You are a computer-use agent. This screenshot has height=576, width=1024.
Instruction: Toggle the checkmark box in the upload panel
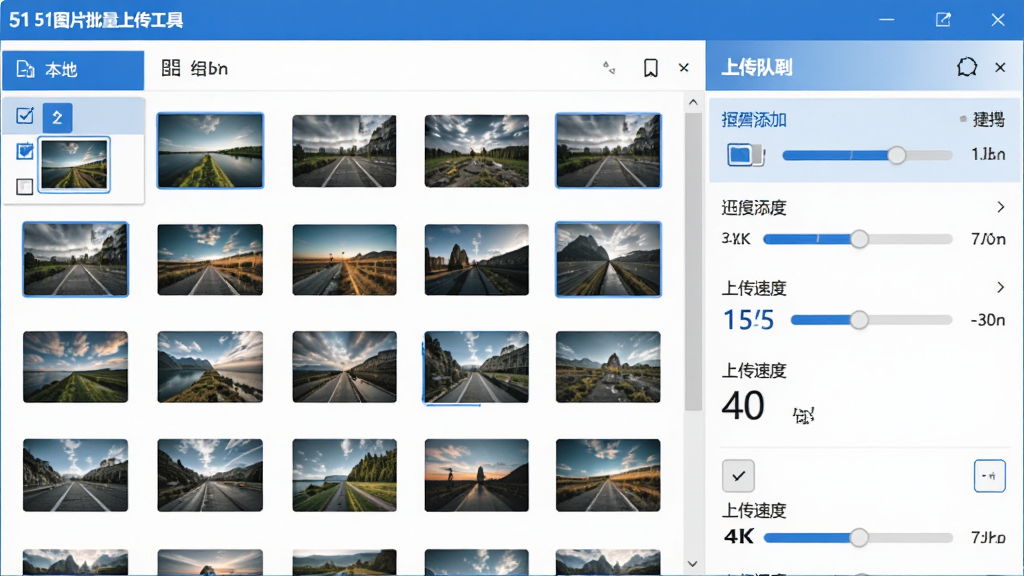(738, 475)
